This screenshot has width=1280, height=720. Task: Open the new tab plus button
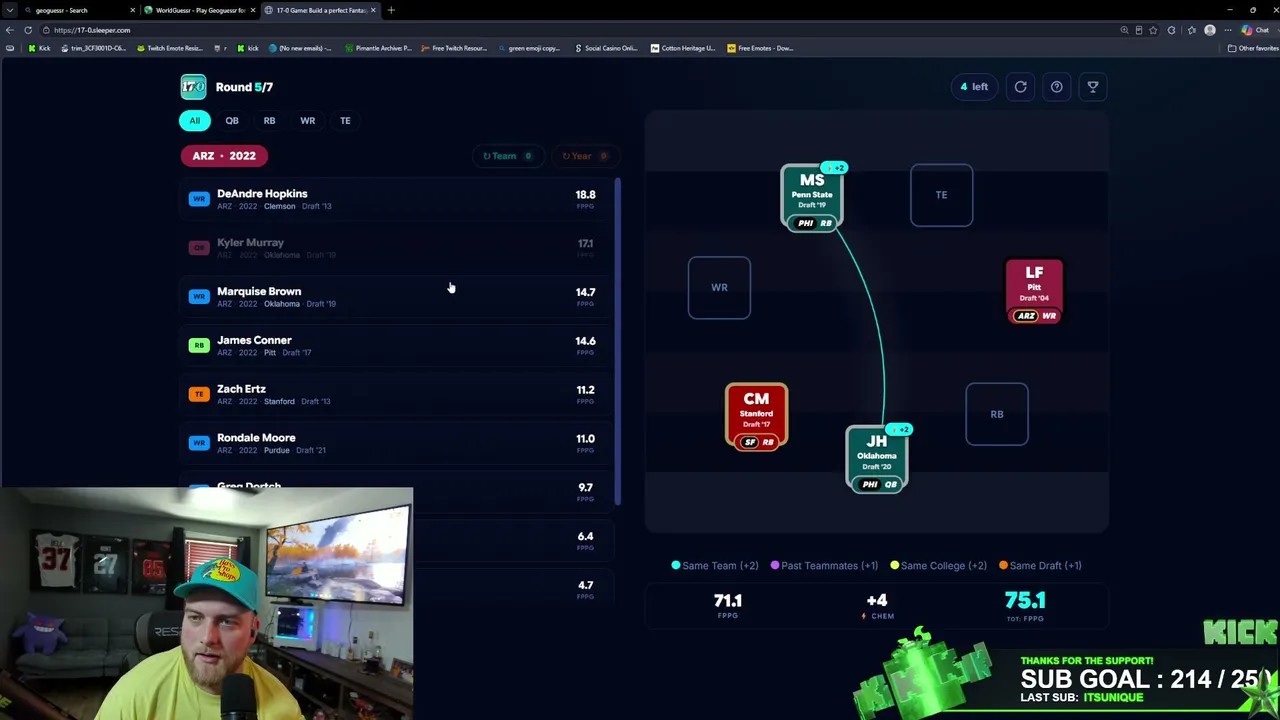tap(391, 10)
